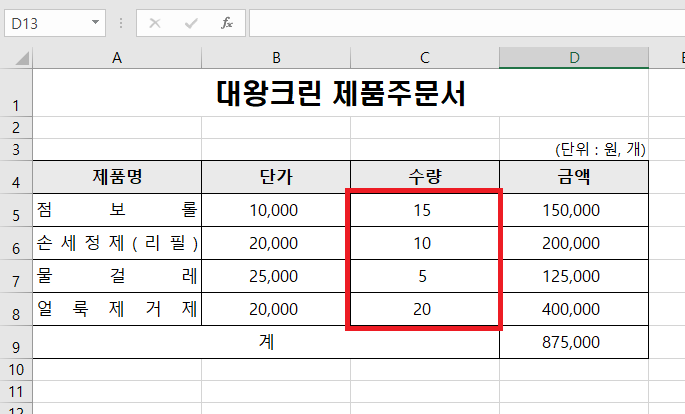Click the quantity cell 20
Image resolution: width=685 pixels, height=414 pixels.
point(425,309)
